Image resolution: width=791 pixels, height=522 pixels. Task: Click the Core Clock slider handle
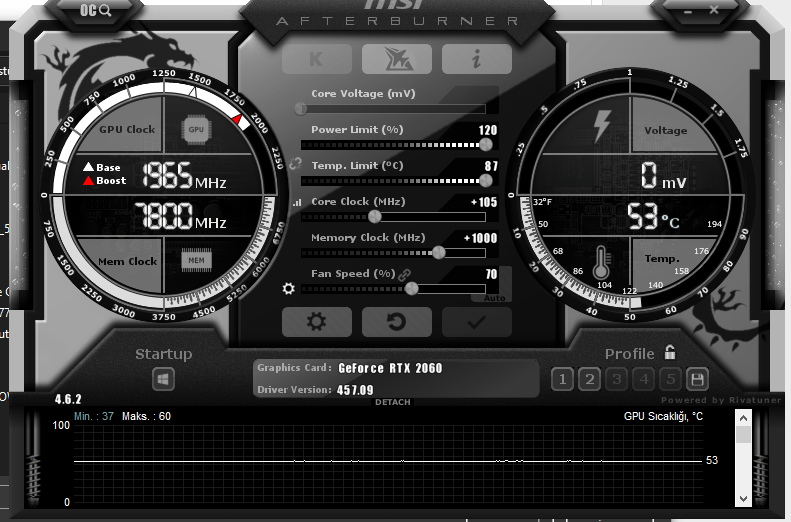(x=374, y=217)
